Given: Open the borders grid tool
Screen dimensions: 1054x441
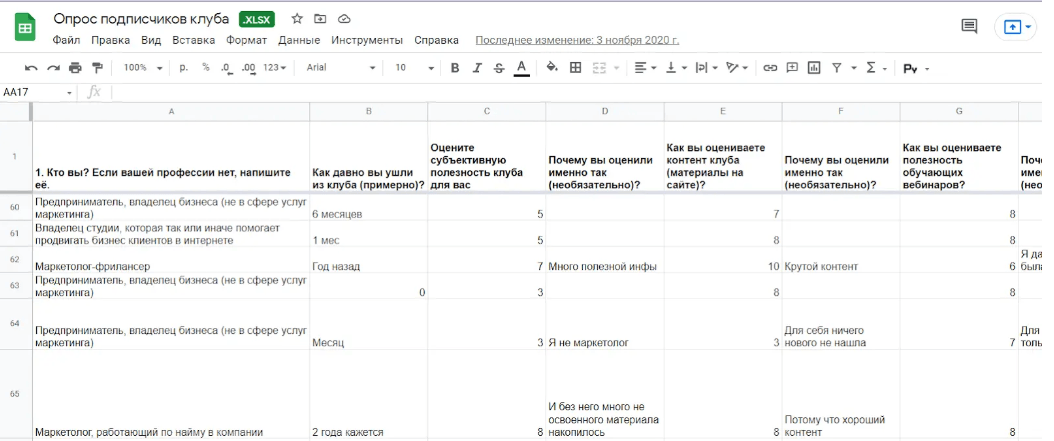Looking at the screenshot, I should coord(575,68).
